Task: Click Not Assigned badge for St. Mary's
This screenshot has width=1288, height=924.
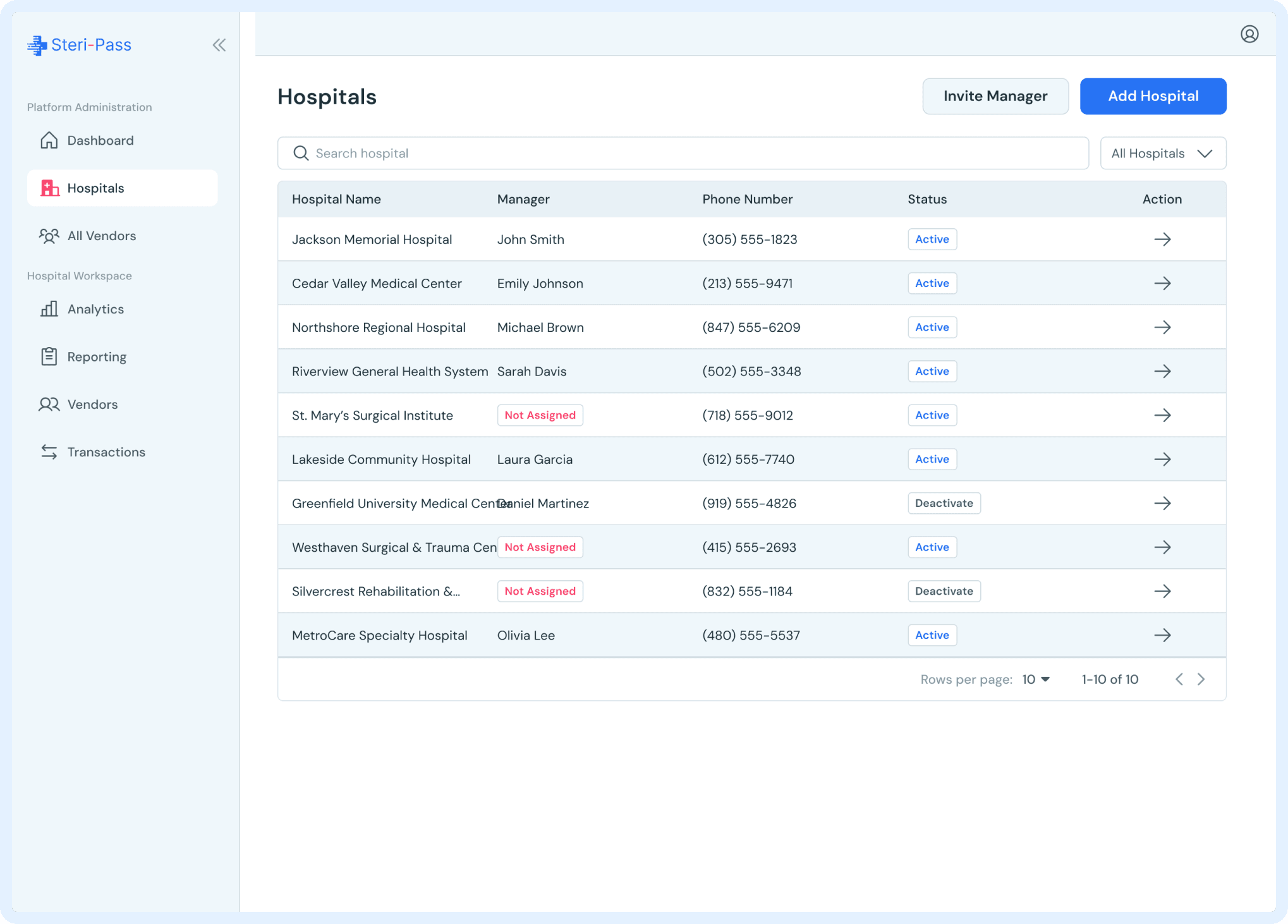Action: pyautogui.click(x=540, y=415)
